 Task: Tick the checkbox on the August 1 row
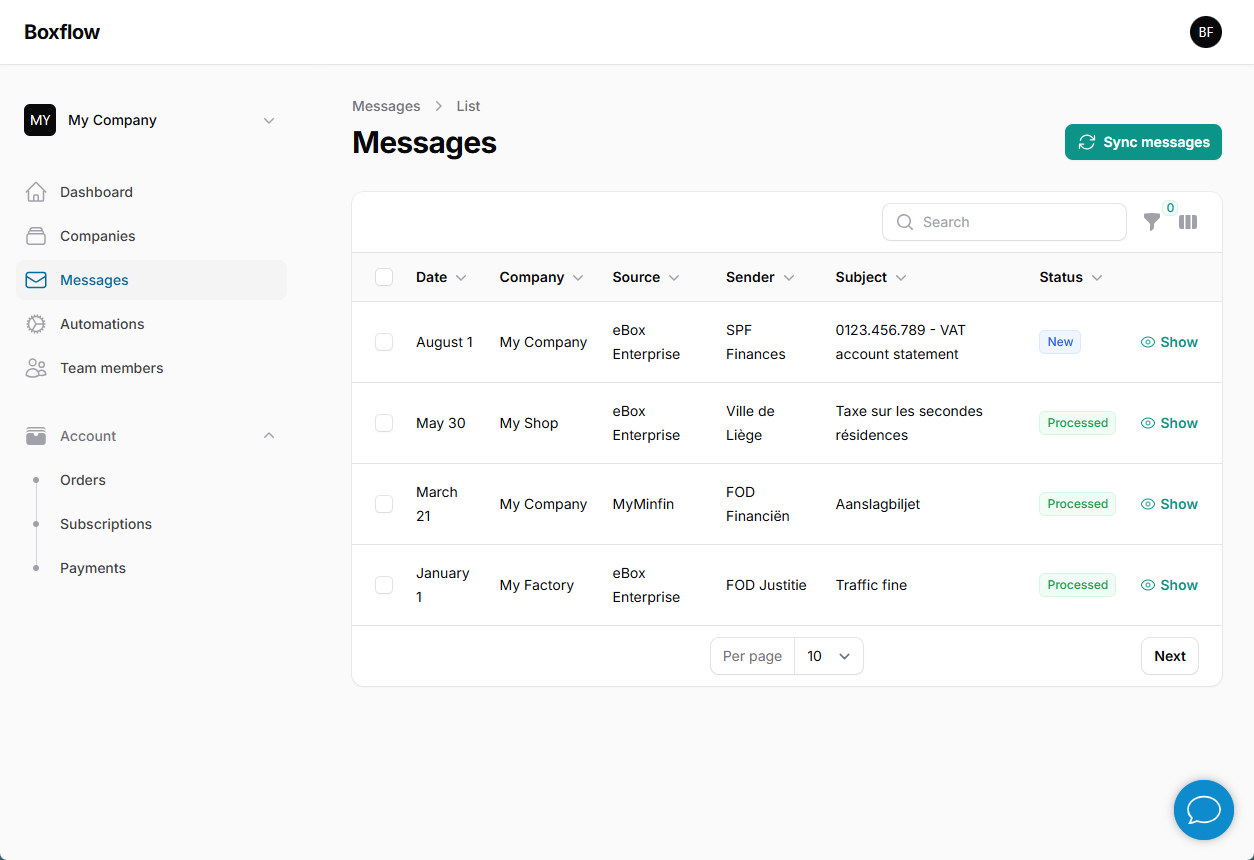(384, 341)
